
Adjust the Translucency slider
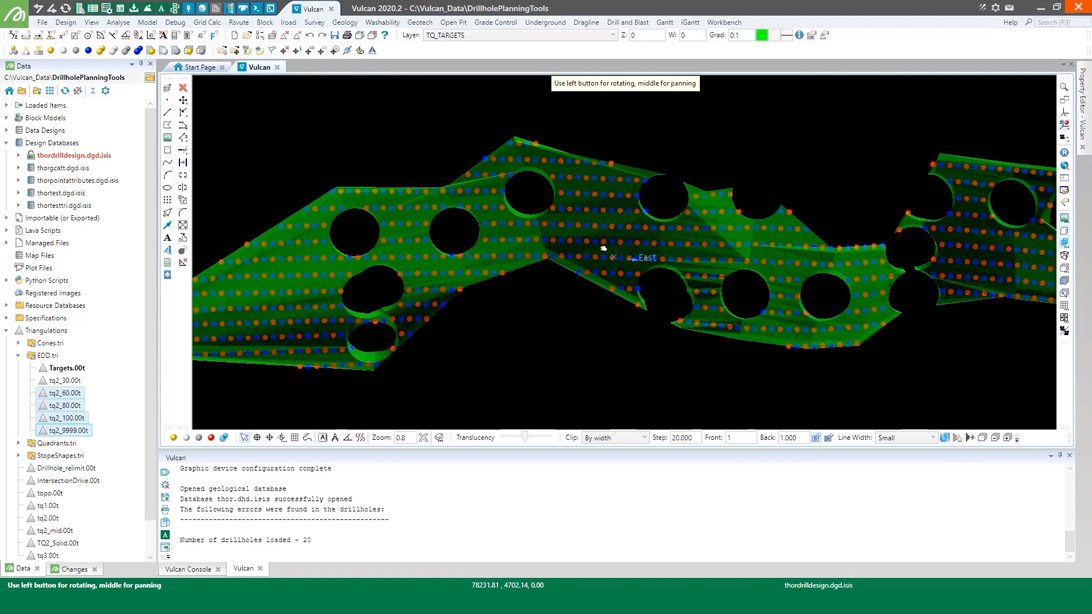click(x=525, y=437)
